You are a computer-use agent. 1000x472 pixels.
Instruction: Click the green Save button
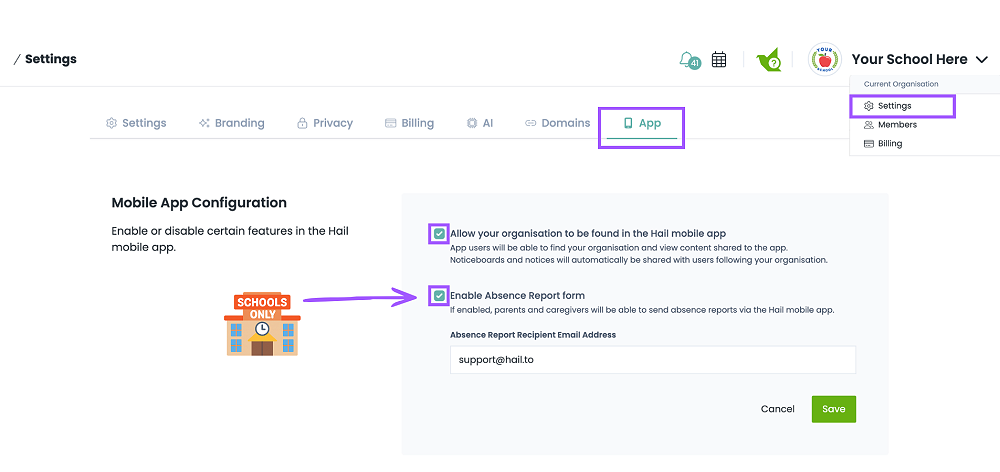(x=834, y=409)
